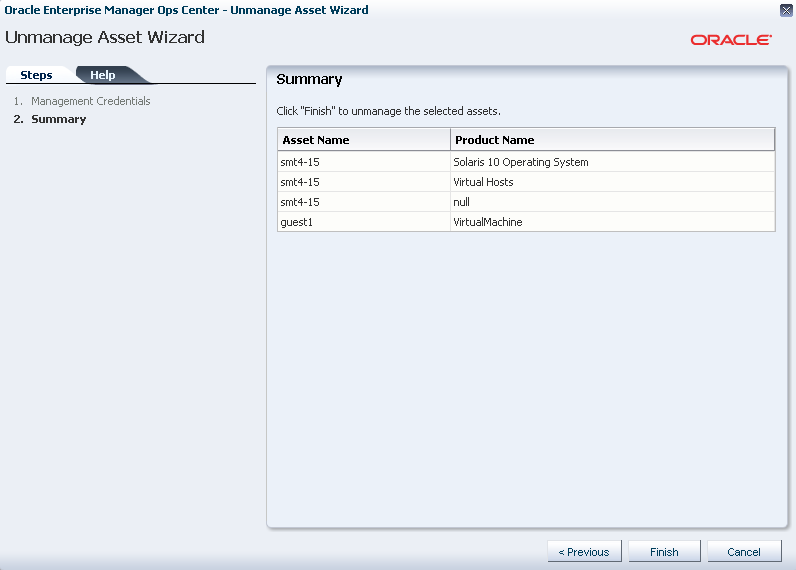Click the "Click Finish to unmanage" instruction text

click(x=388, y=111)
